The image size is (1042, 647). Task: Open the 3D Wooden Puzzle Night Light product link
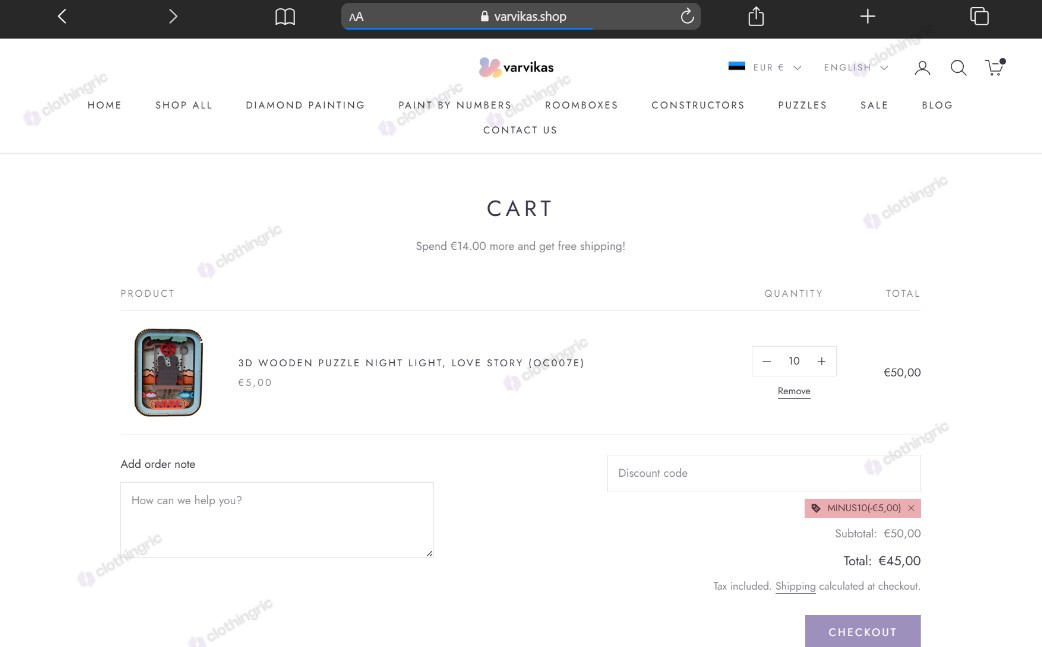tap(411, 363)
